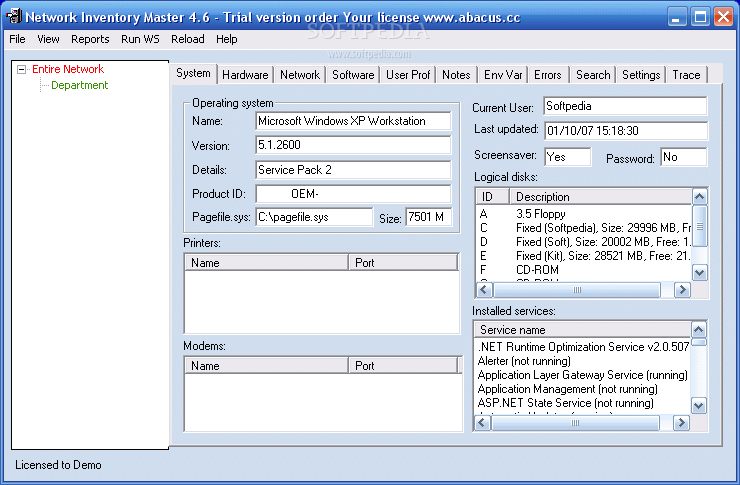The image size is (740, 485).
Task: Switch to the Hardware tab
Action: (x=245, y=75)
